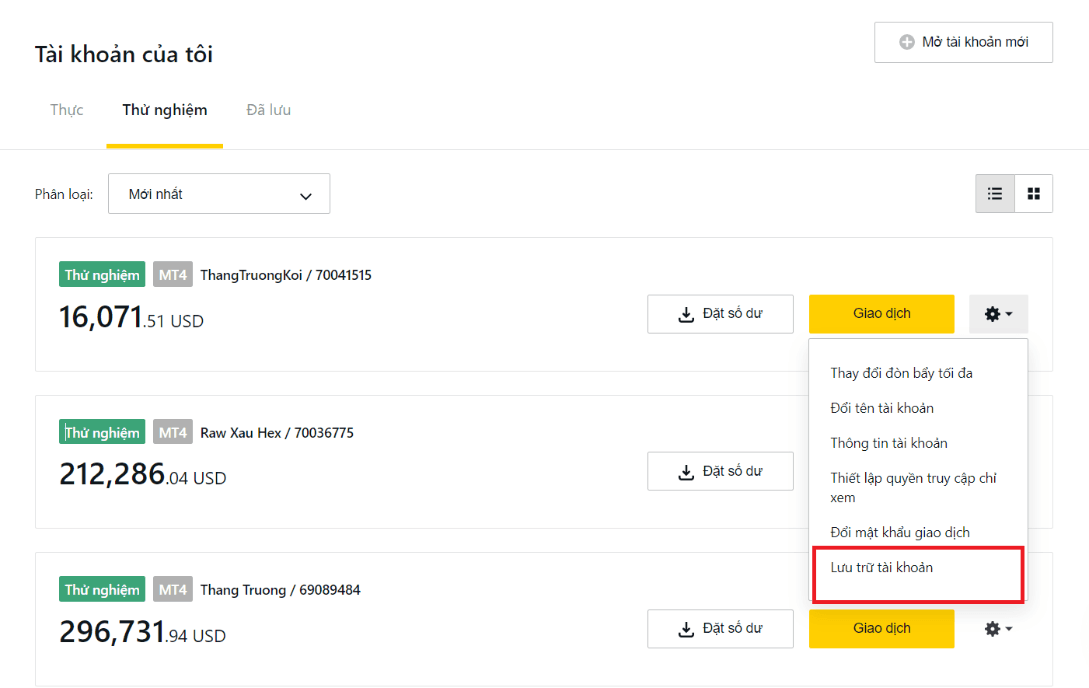Click the 296,731.94 USD balance
1089x688 pixels.
[143, 632]
